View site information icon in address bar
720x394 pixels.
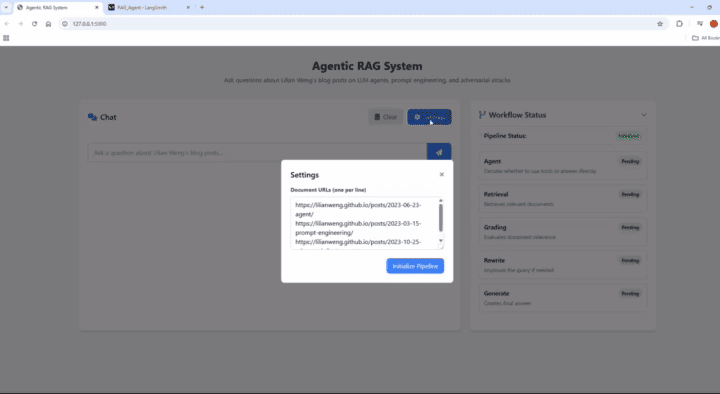[x=65, y=24]
